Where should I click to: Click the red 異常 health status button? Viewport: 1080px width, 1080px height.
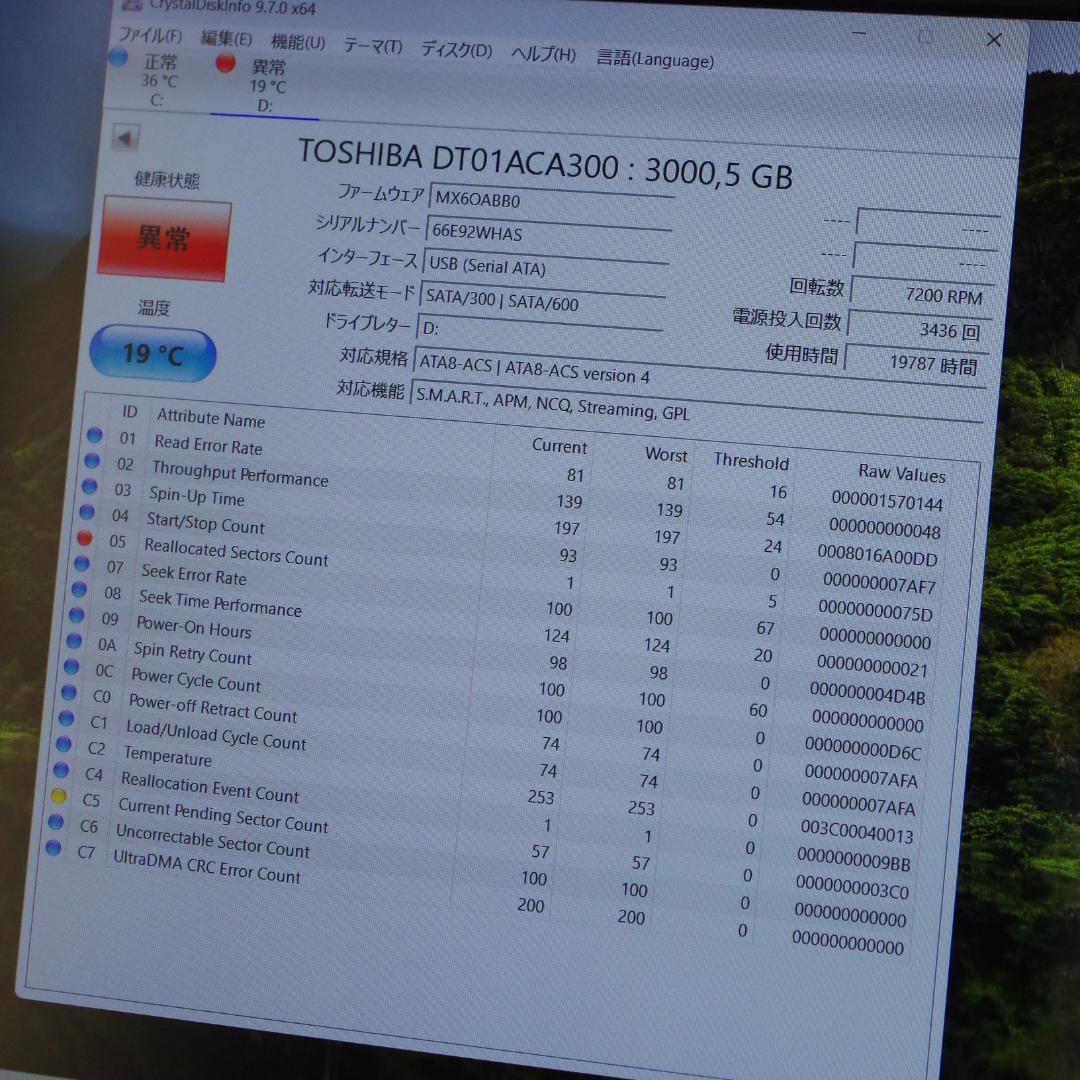pos(164,238)
